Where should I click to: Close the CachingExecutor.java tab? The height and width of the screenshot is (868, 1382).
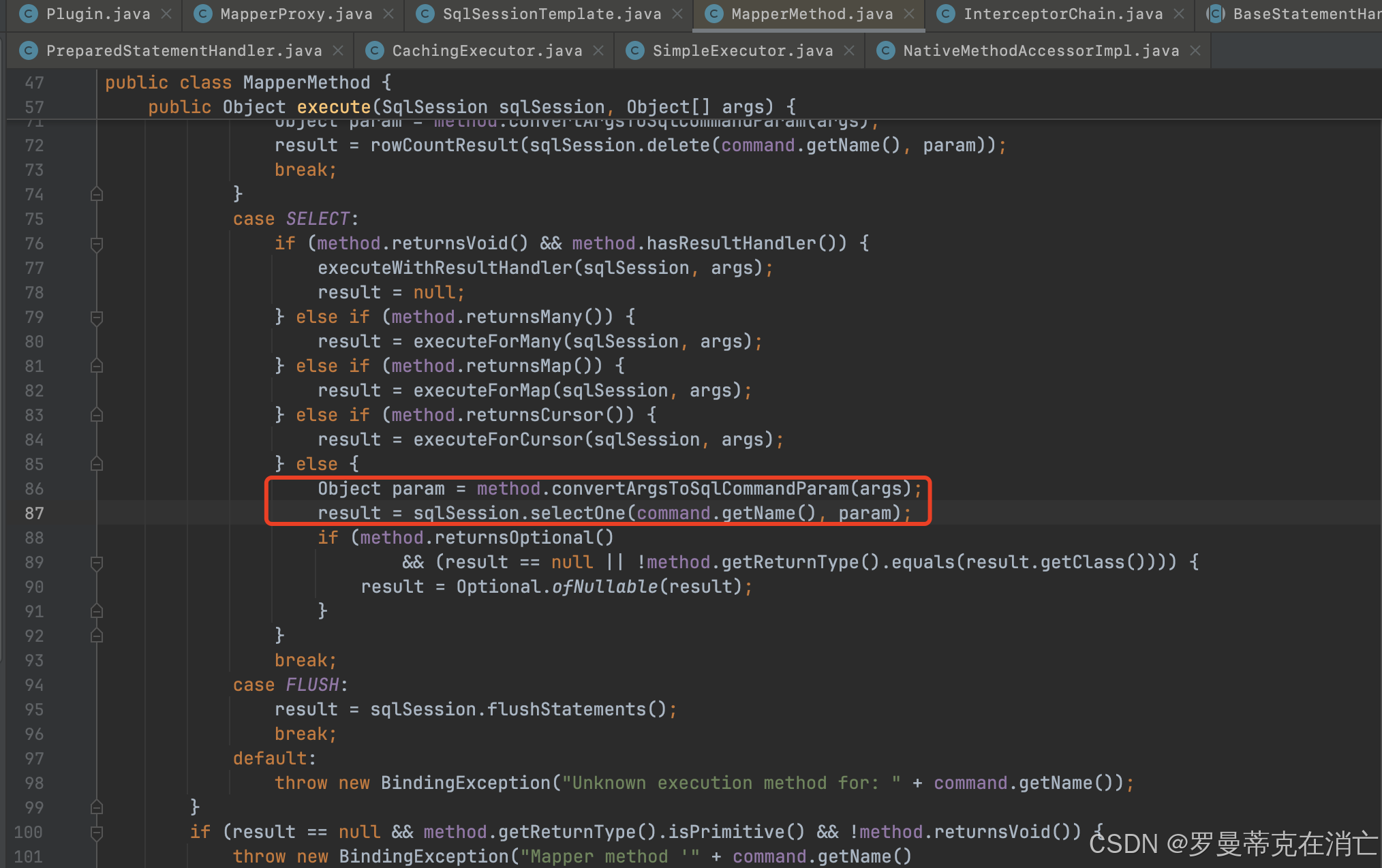(x=598, y=50)
